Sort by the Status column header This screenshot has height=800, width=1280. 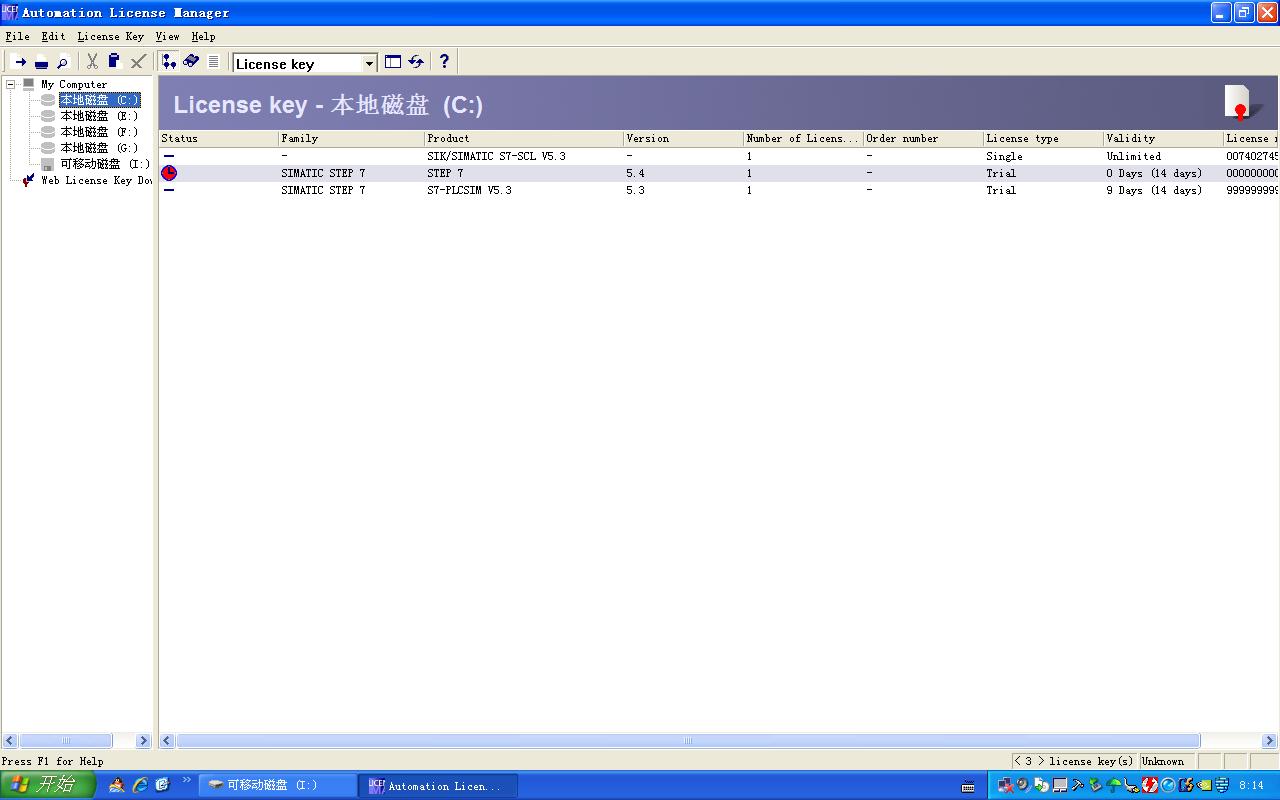pos(219,138)
